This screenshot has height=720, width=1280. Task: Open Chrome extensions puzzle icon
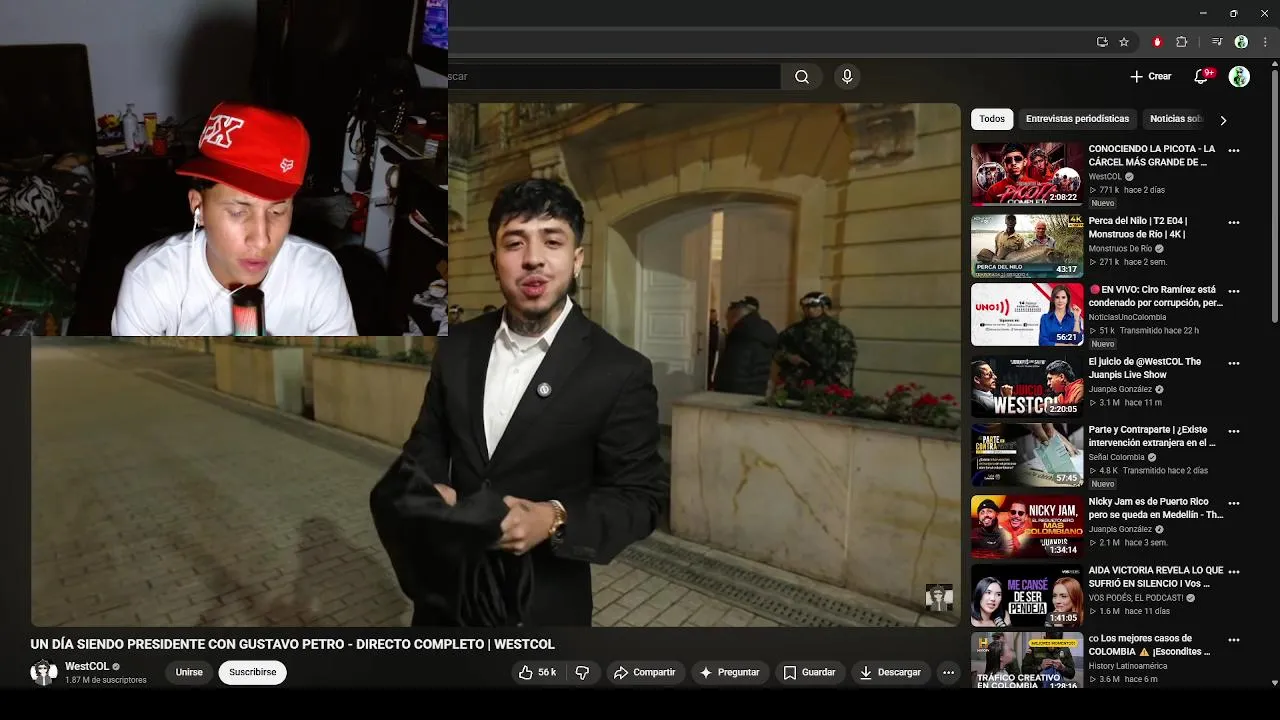[x=1181, y=42]
